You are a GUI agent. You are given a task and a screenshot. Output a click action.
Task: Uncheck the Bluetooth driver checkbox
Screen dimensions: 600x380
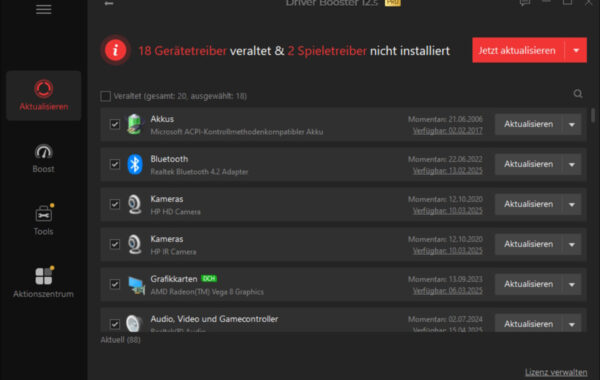pyautogui.click(x=115, y=165)
